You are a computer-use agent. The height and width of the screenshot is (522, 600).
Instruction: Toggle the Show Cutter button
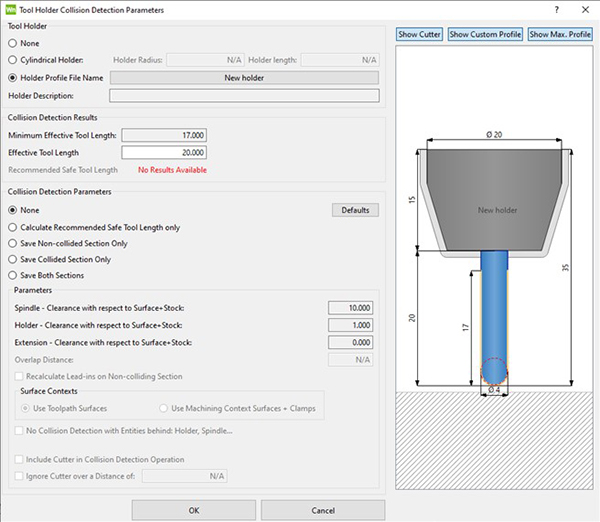[x=419, y=34]
